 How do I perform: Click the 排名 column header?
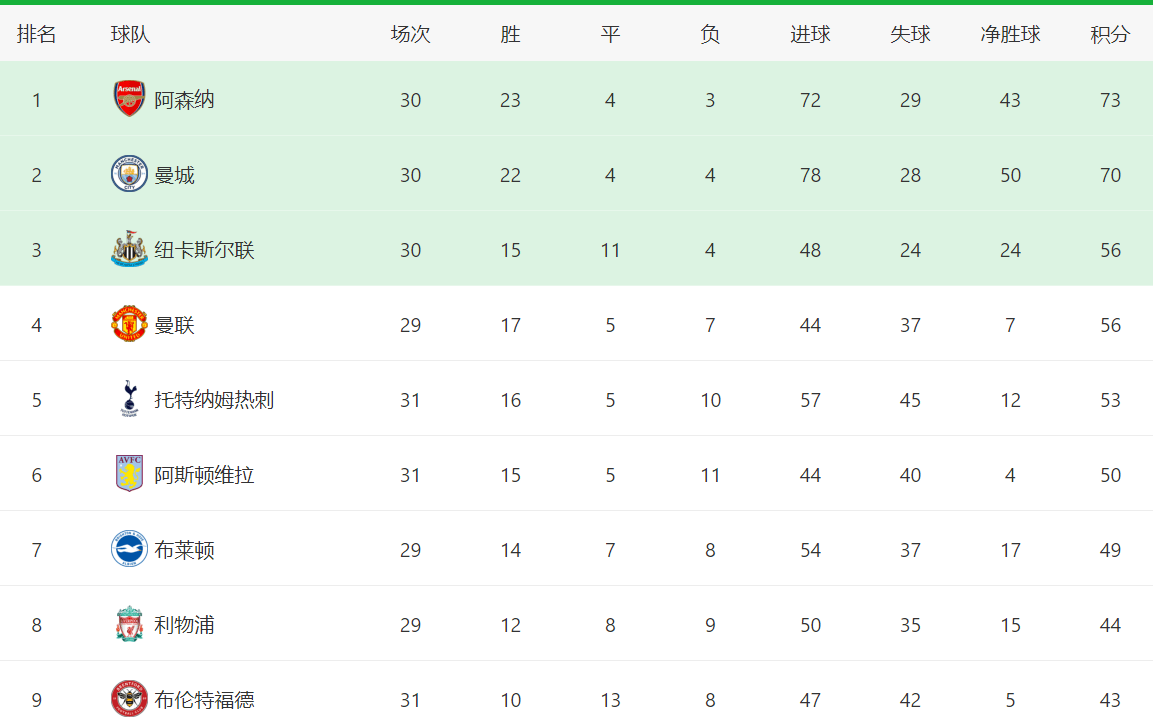coord(37,34)
